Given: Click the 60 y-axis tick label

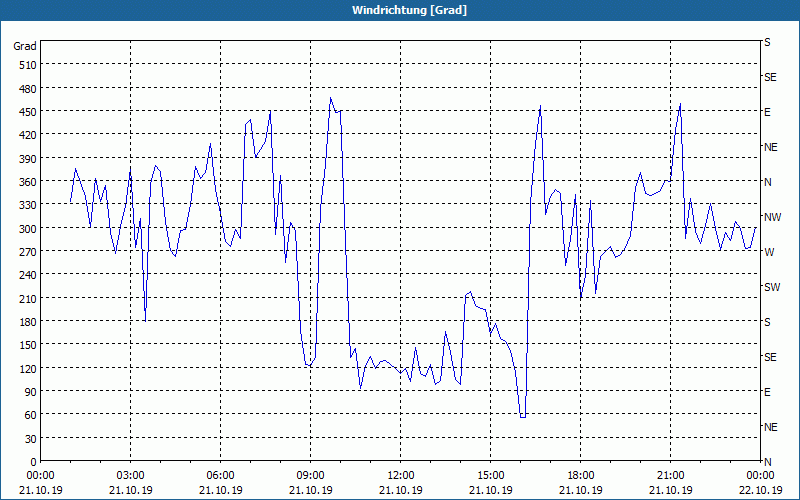Looking at the screenshot, I should pos(30,415).
